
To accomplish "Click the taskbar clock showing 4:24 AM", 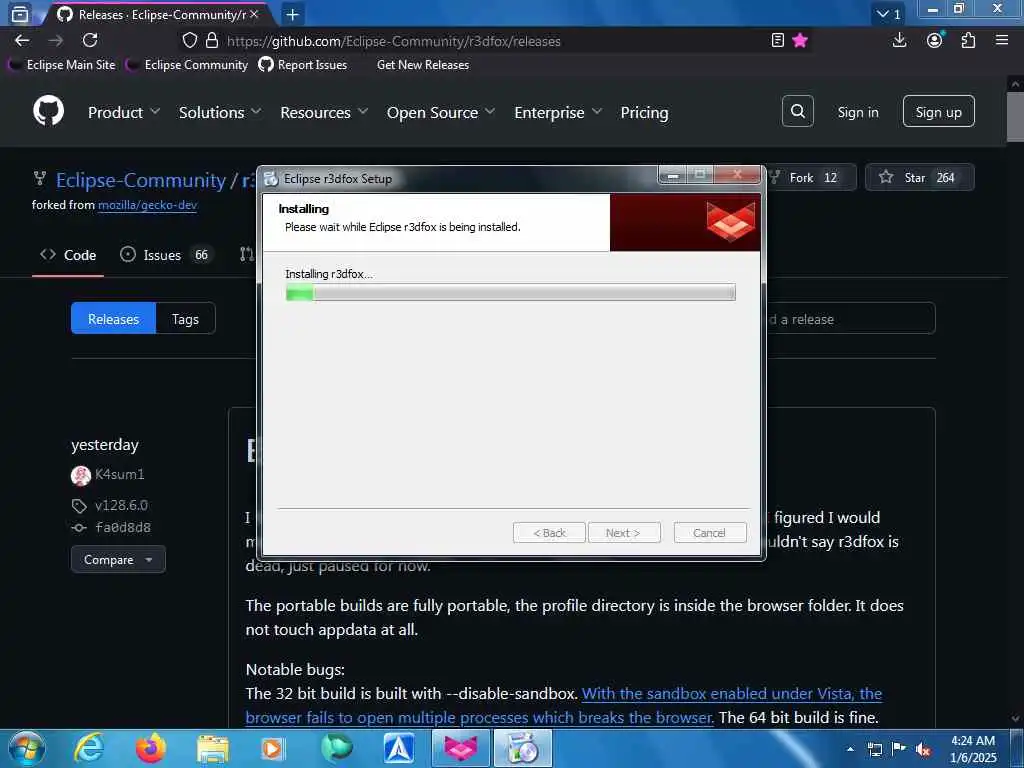I will 972,749.
